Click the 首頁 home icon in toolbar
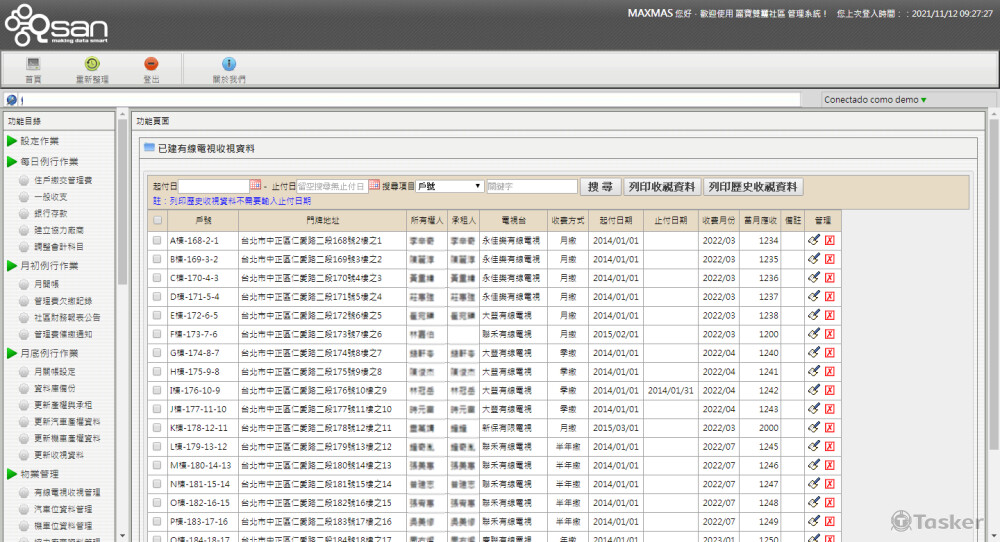The image size is (1000, 542). click(33, 64)
